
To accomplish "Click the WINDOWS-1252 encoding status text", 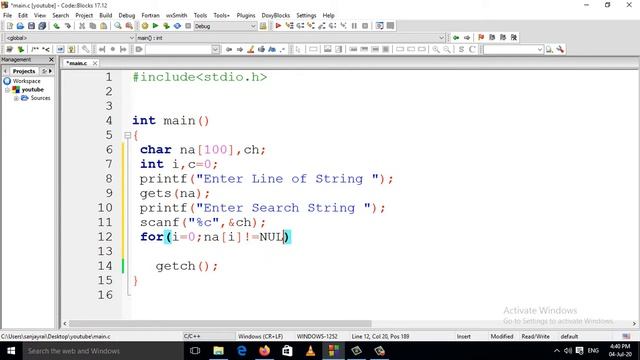I will click(317, 337).
